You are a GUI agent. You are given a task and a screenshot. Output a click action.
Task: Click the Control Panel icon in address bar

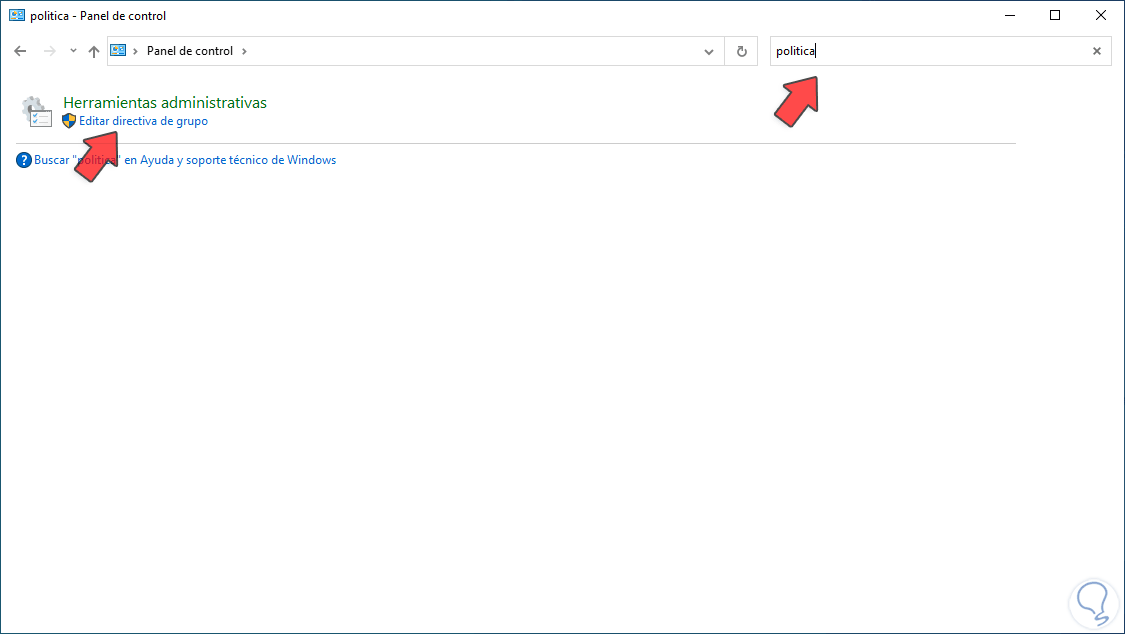point(118,50)
